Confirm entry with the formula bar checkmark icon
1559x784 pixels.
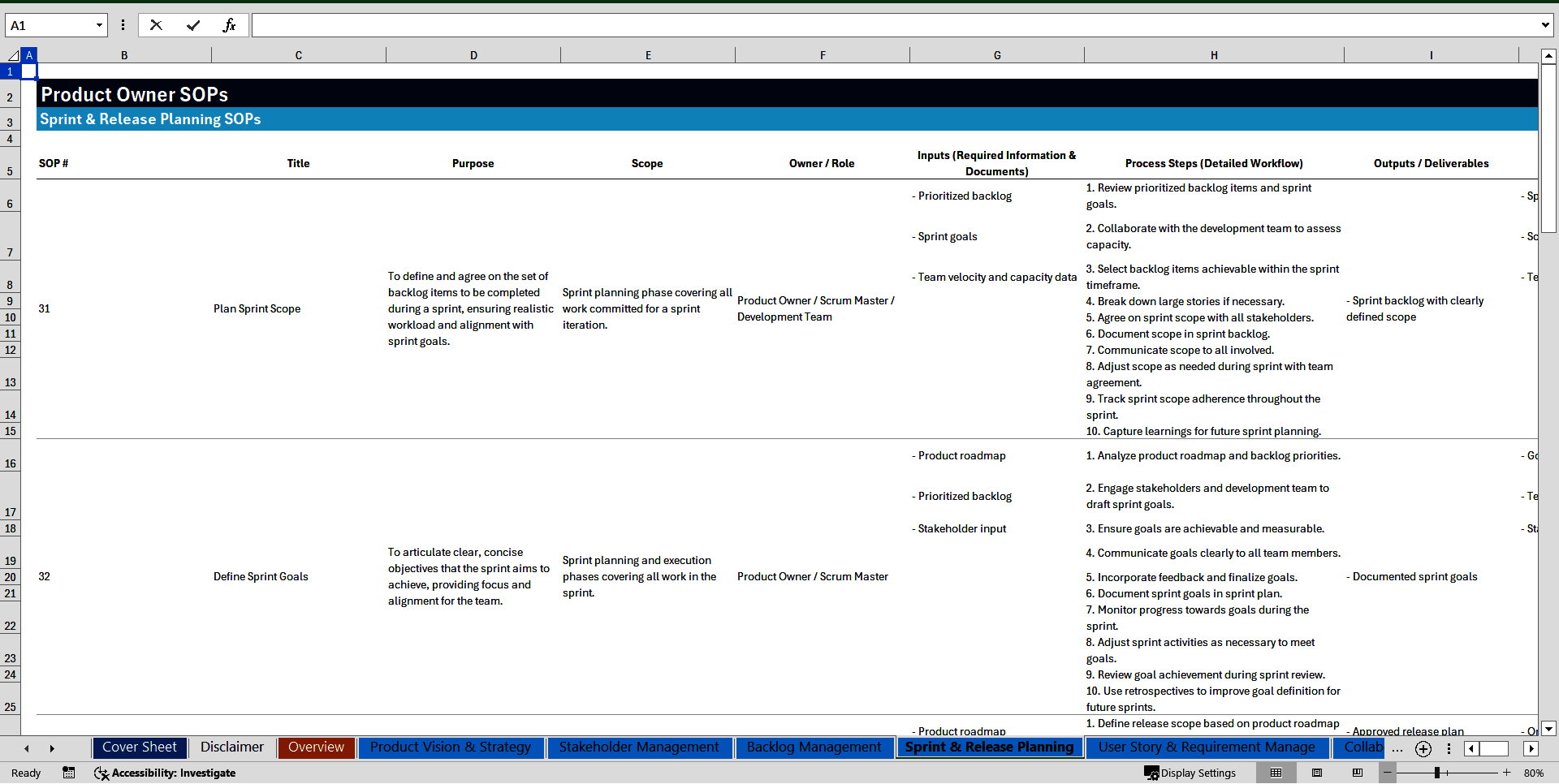[x=193, y=25]
